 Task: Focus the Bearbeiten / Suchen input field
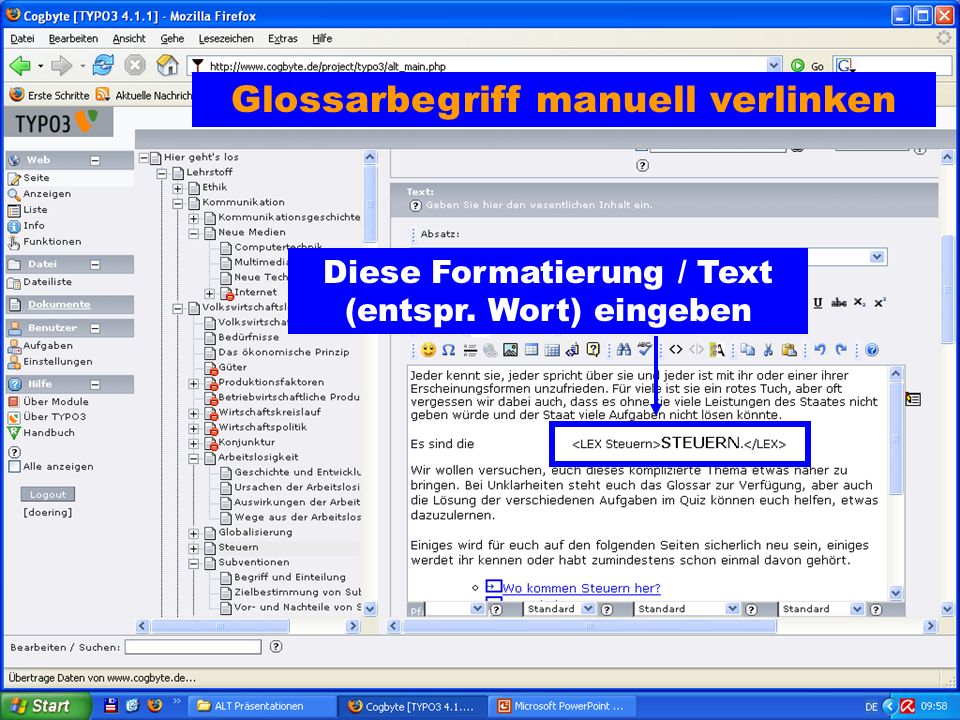click(x=193, y=647)
